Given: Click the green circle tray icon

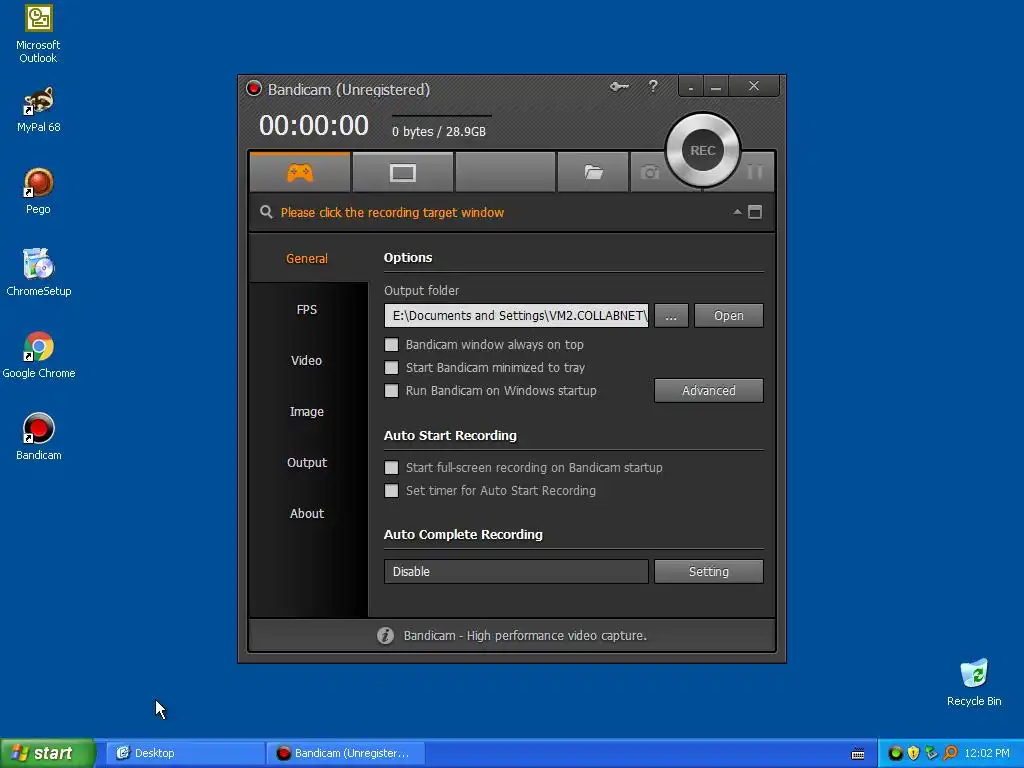Looking at the screenshot, I should pos(895,753).
